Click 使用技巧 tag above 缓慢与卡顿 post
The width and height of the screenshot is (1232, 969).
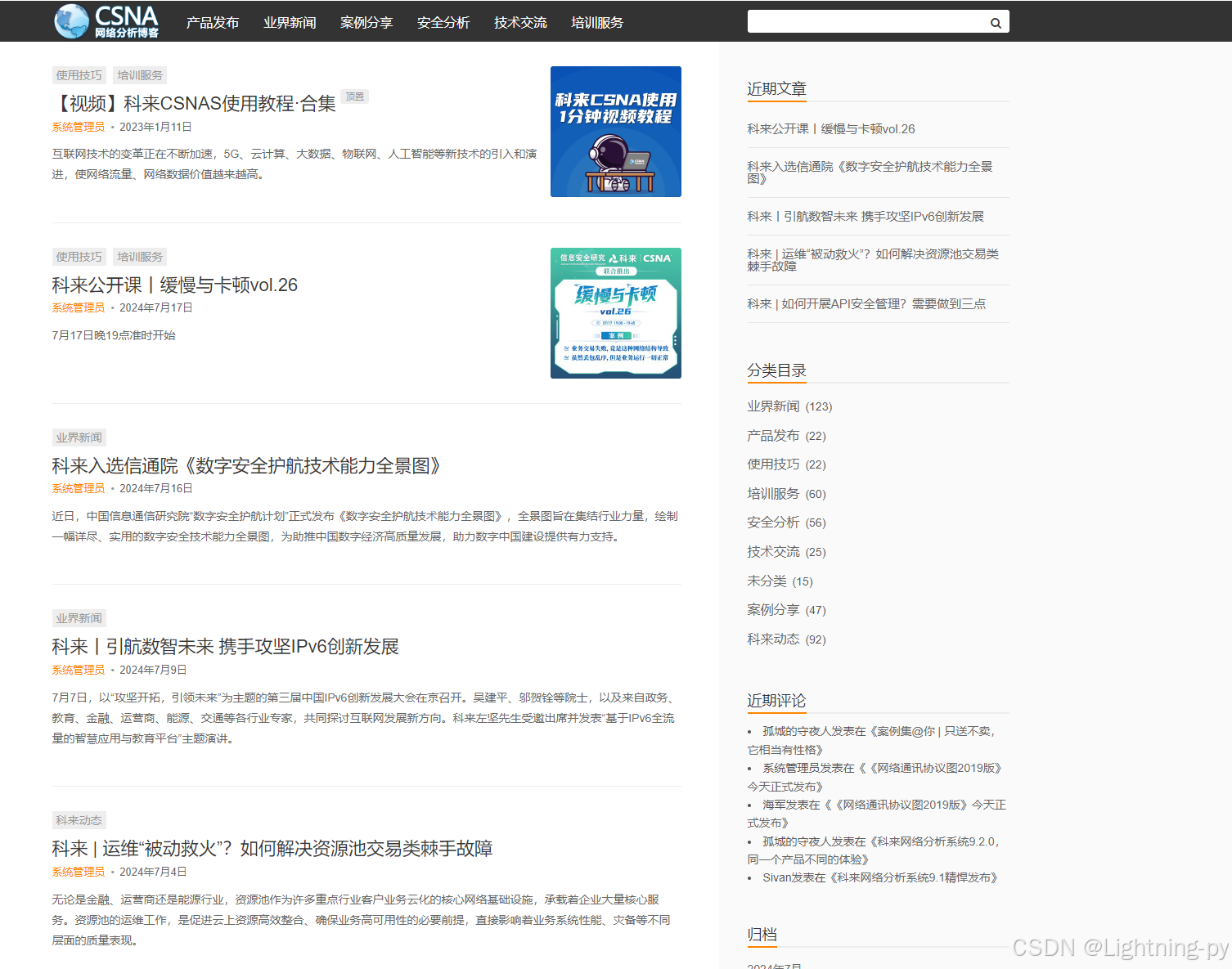(x=79, y=257)
